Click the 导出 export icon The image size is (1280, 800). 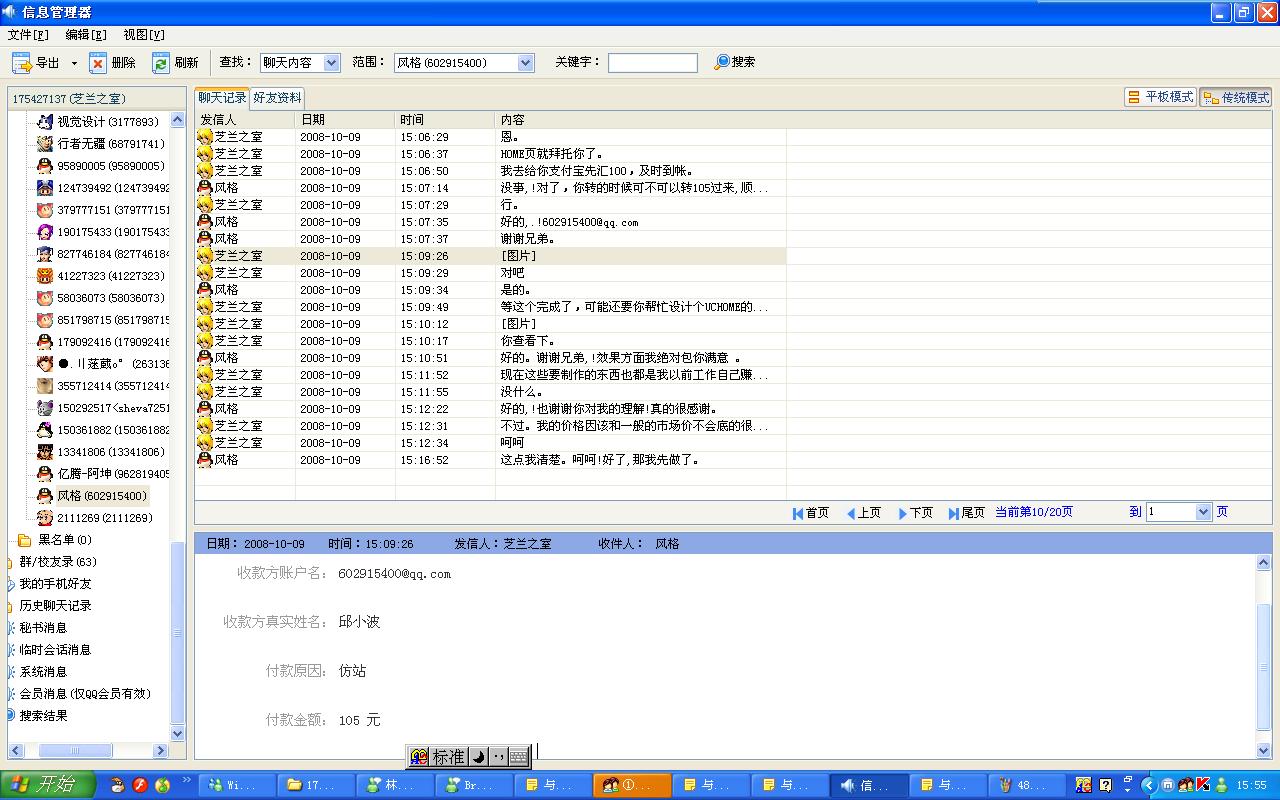[x=22, y=63]
